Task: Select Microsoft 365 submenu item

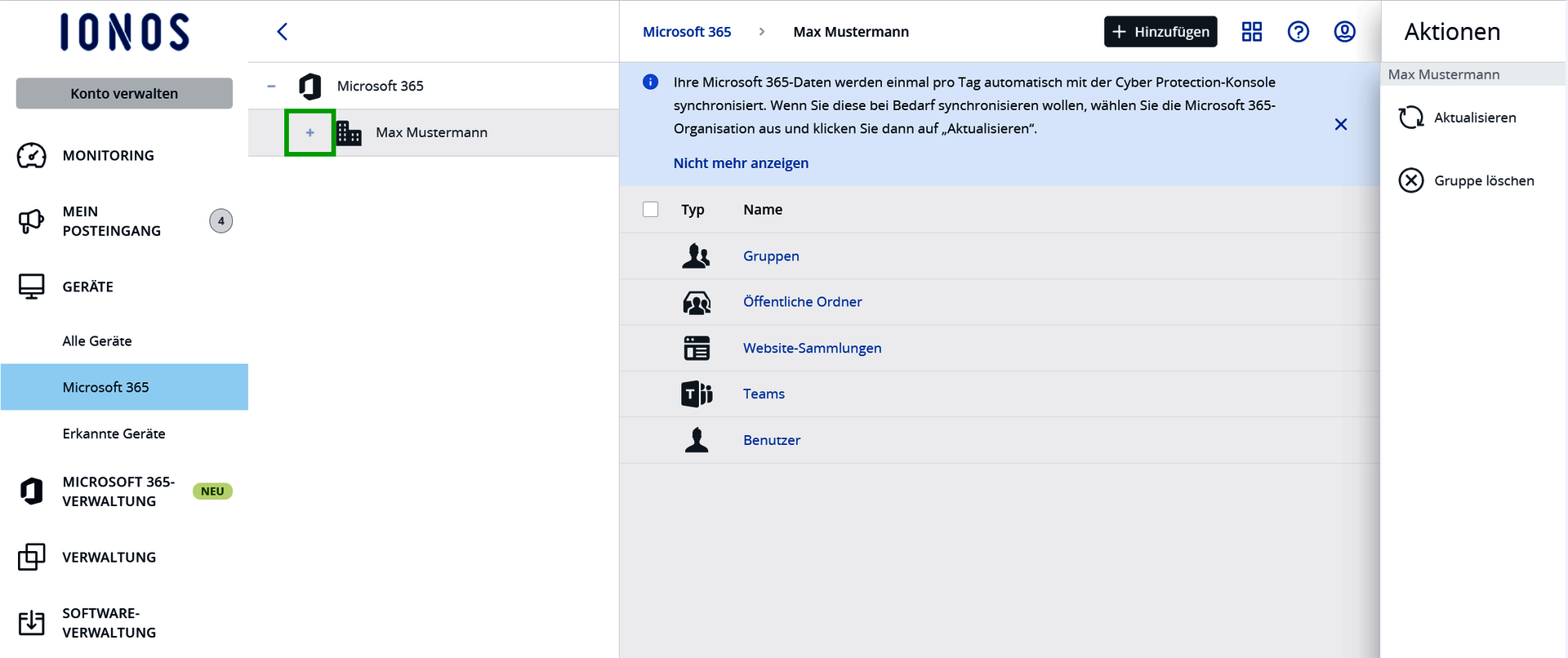Action: 124,387
